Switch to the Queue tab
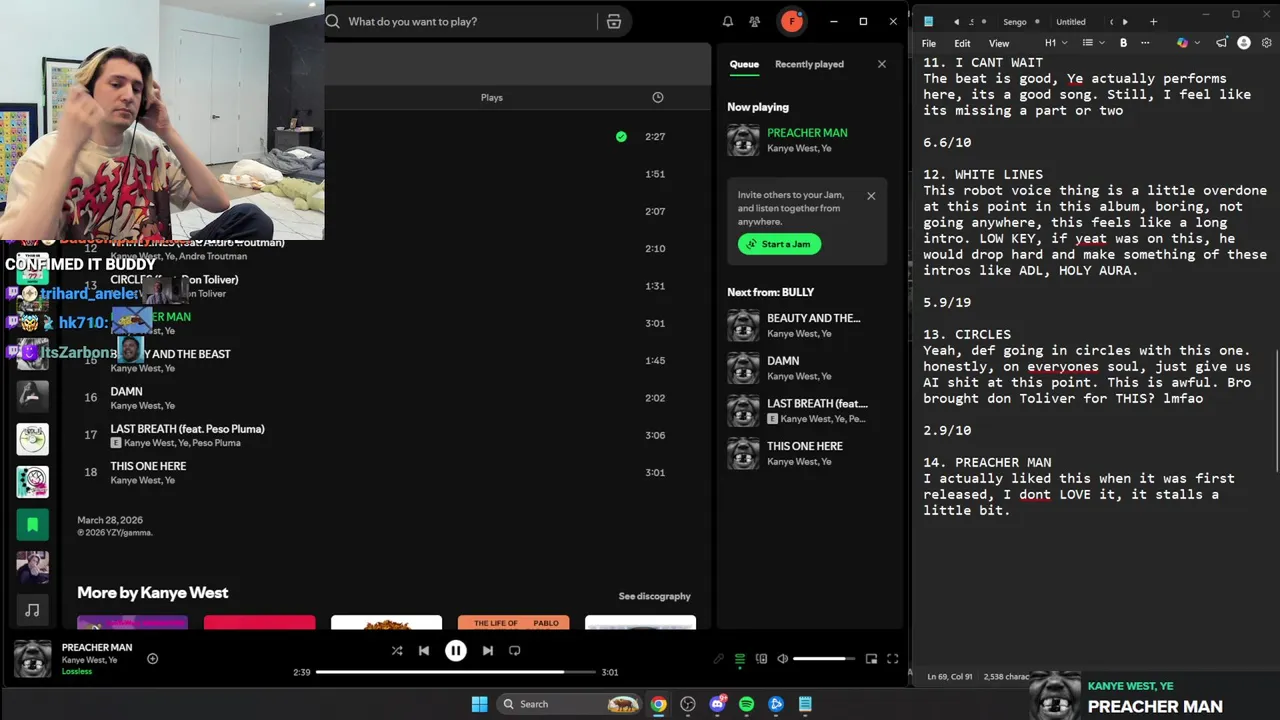1280x720 pixels. pyautogui.click(x=744, y=64)
